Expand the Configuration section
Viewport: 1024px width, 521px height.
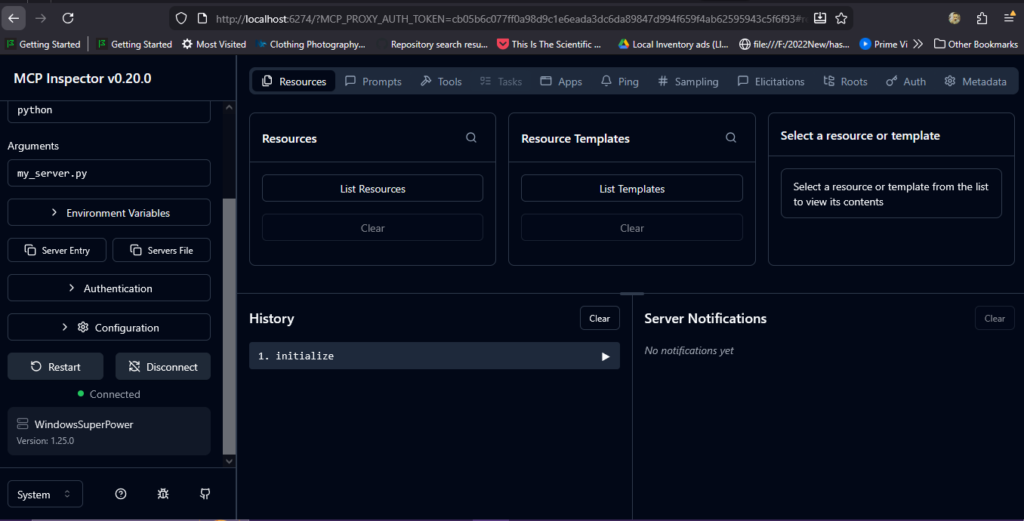(x=109, y=327)
